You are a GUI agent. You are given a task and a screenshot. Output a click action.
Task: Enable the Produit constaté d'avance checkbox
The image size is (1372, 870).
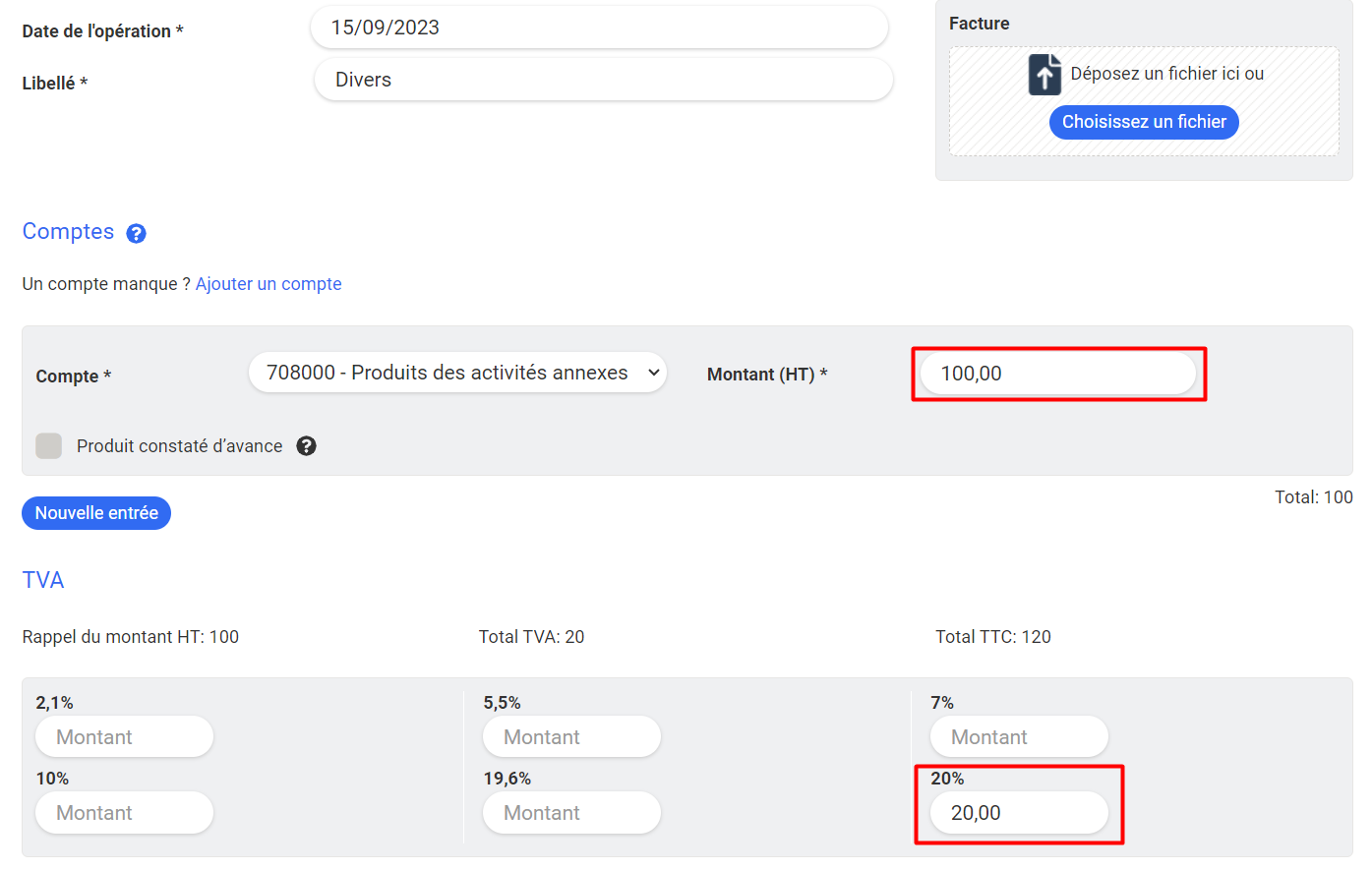tap(49, 446)
